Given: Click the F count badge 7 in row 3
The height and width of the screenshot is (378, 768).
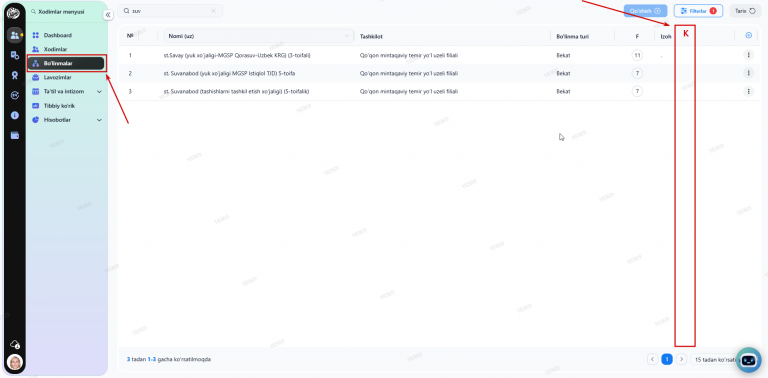Looking at the screenshot, I should point(637,91).
